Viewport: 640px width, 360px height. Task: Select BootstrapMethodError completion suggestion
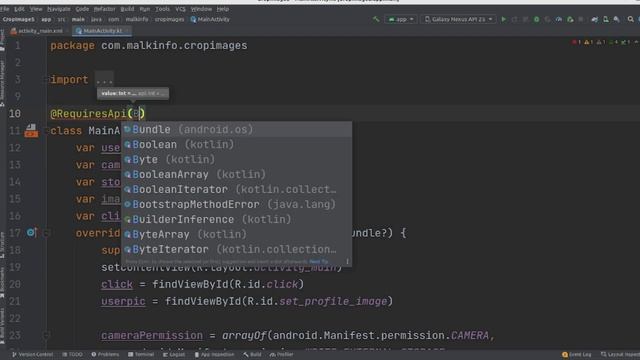[x=237, y=204]
